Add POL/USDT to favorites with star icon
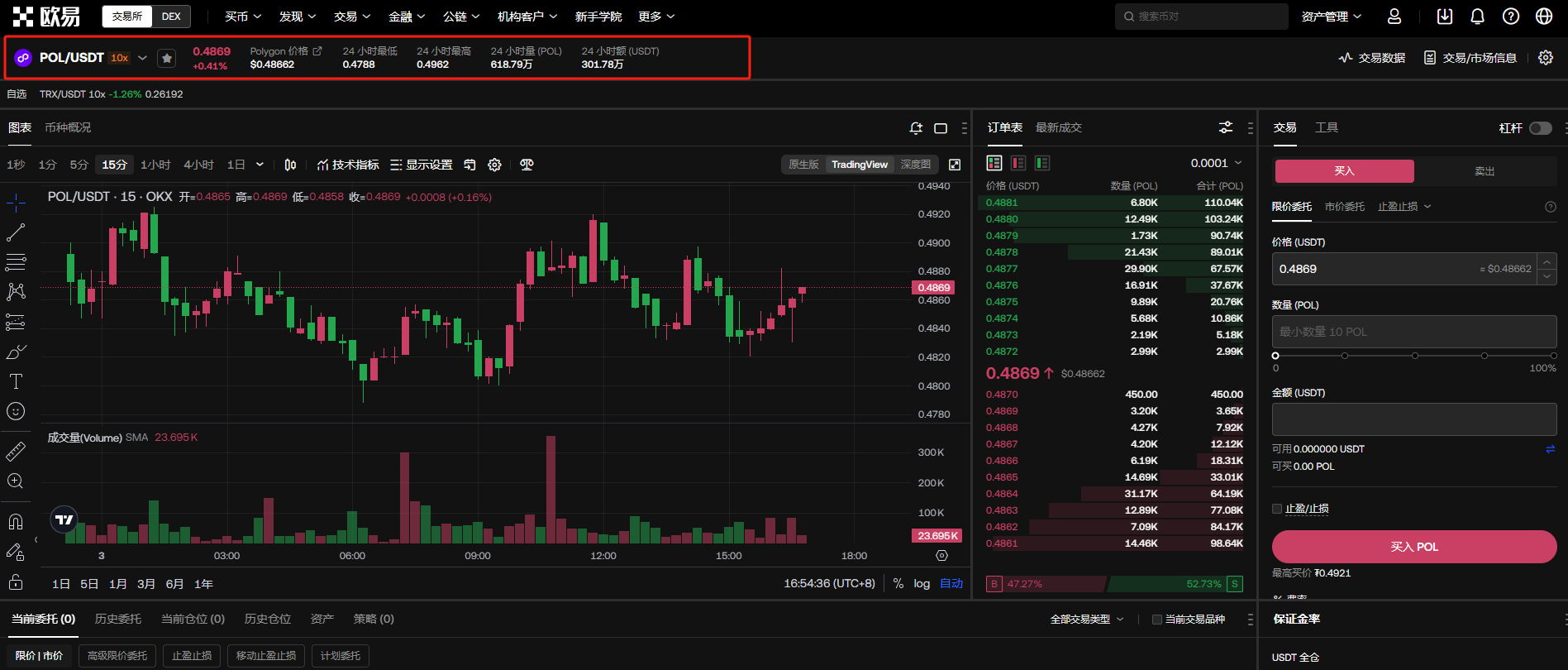 click(167, 58)
